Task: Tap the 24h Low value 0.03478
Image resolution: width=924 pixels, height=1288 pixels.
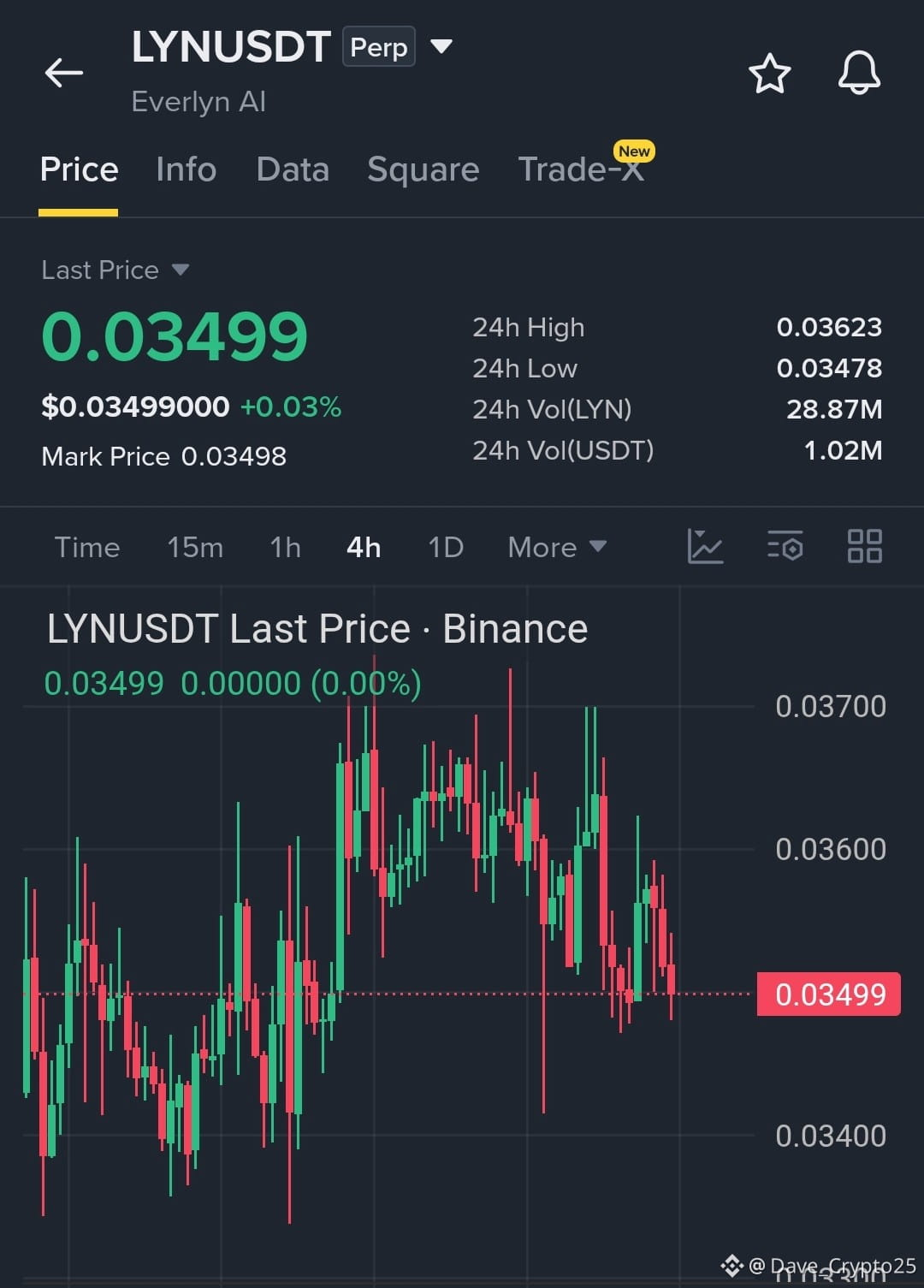Action: [x=829, y=368]
